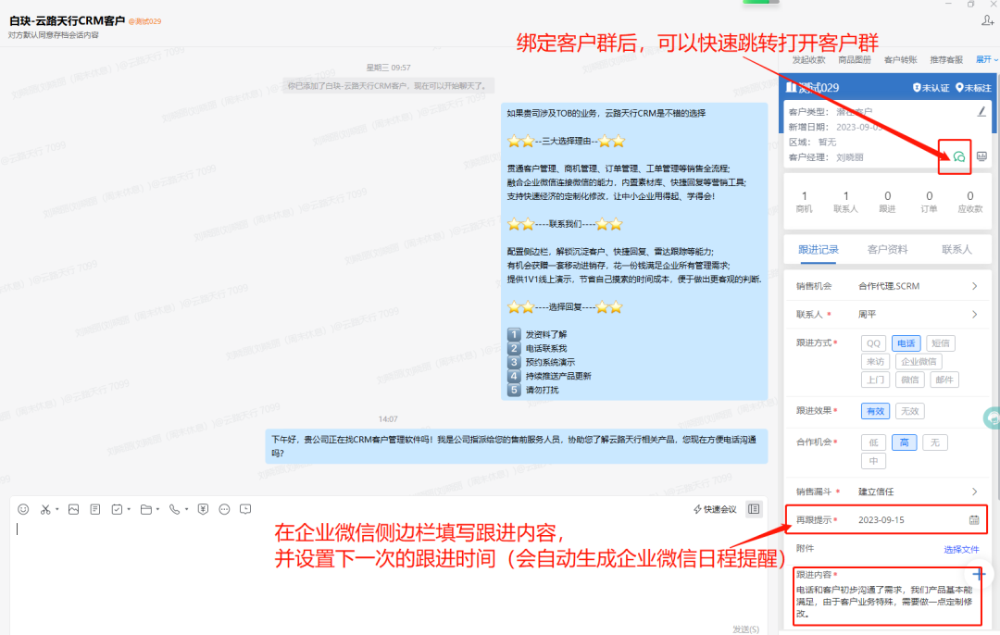Set cooperation chance to 无
This screenshot has width=1000, height=635.
point(934,442)
